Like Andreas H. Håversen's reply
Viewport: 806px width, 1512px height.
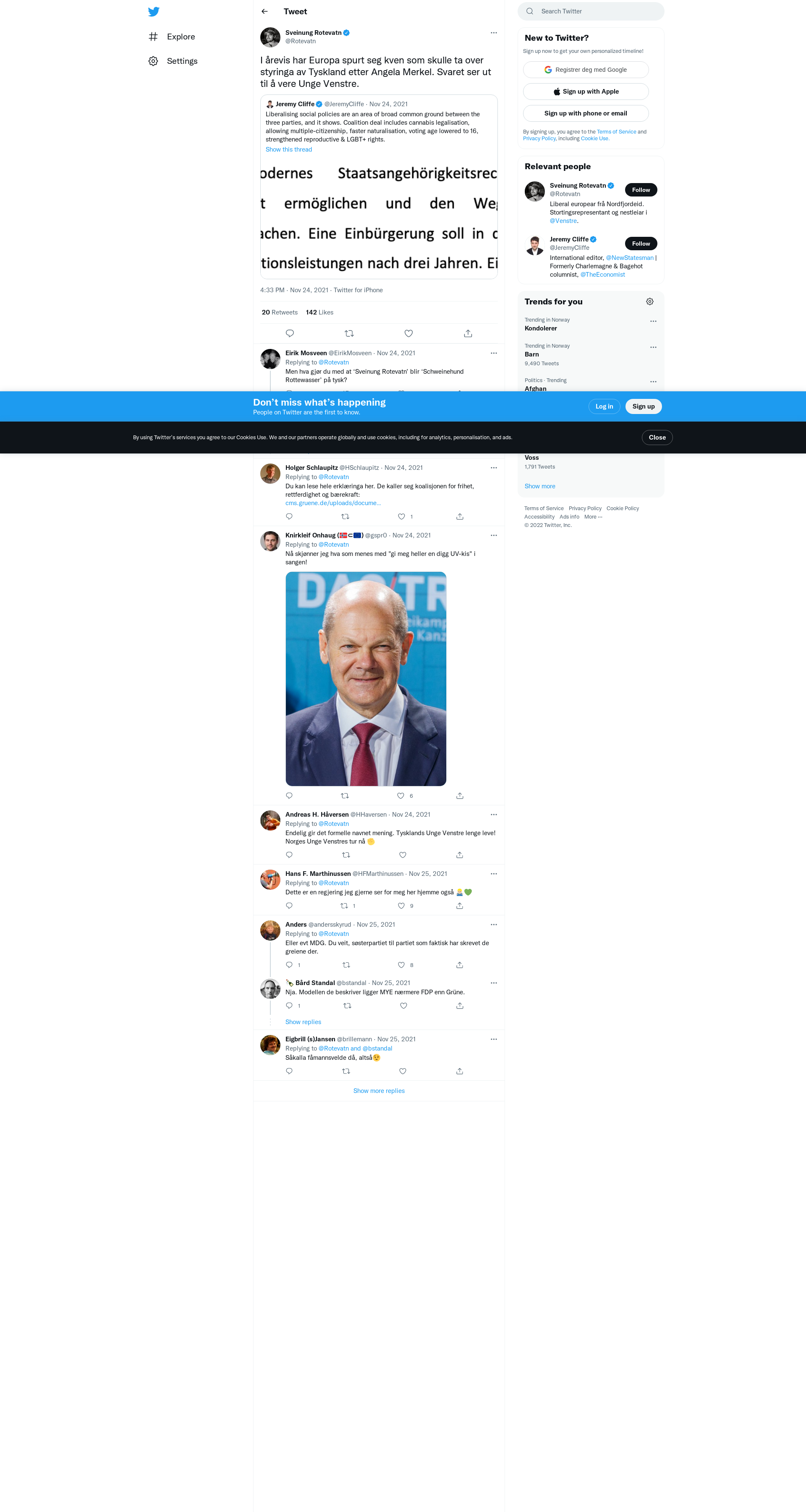403,855
